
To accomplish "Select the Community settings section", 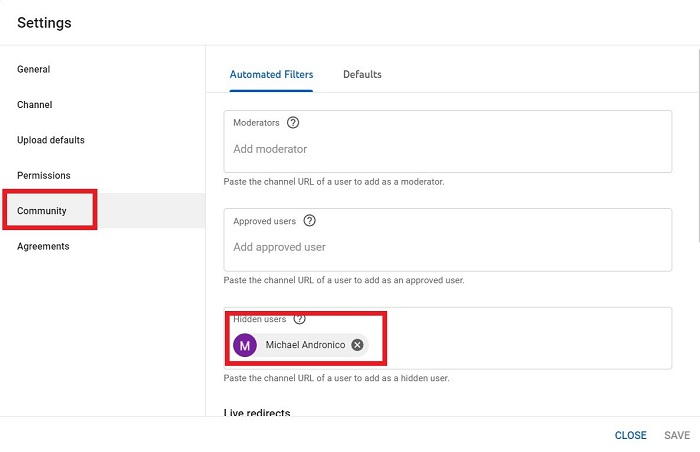I will [x=42, y=211].
